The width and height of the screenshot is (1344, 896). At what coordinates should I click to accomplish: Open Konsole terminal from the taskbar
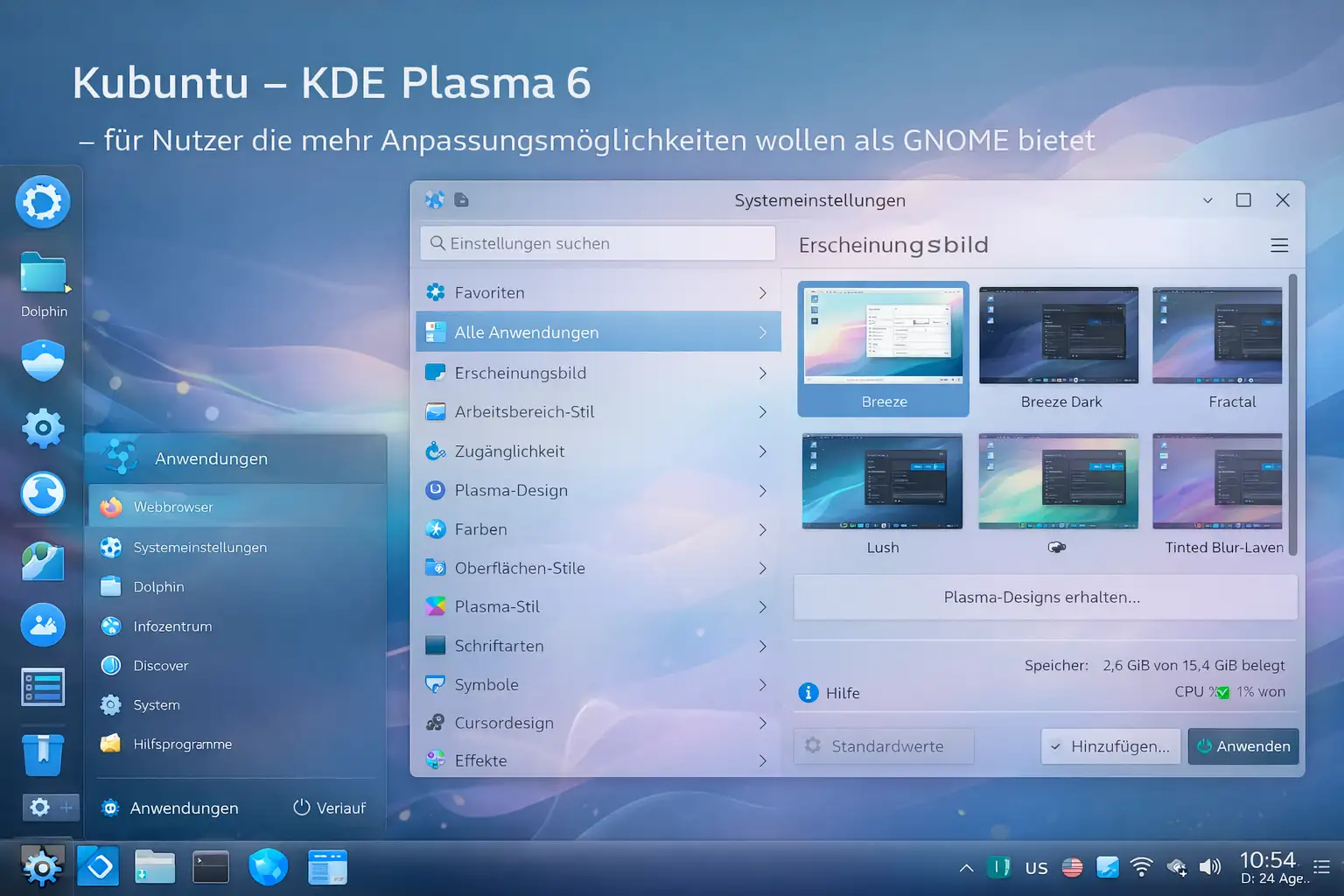coord(211,866)
